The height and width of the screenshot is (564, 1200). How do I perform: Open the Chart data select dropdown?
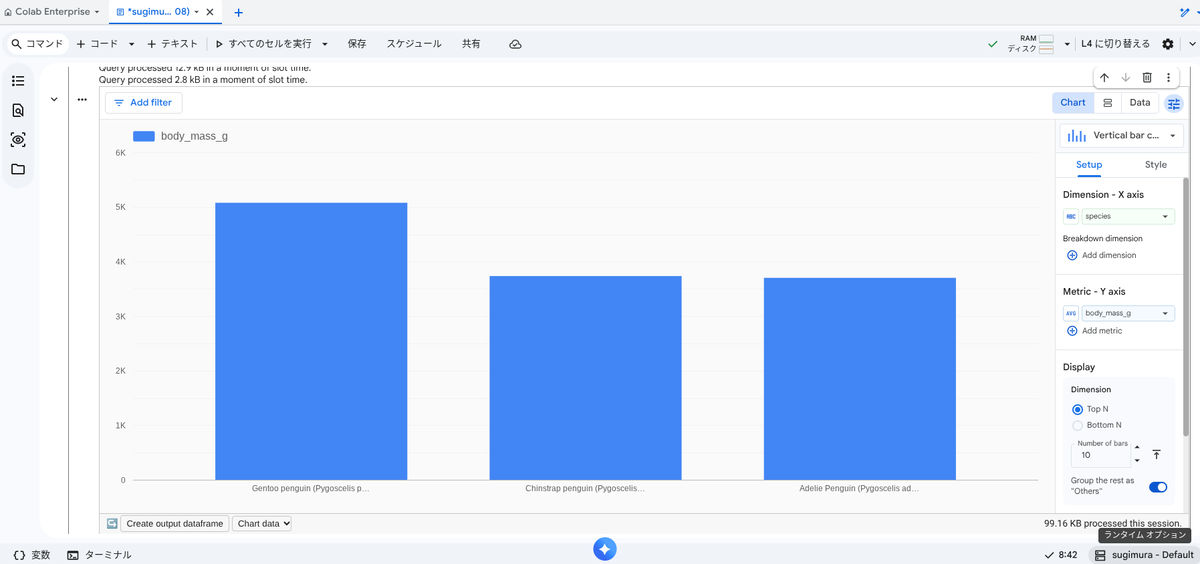point(262,523)
